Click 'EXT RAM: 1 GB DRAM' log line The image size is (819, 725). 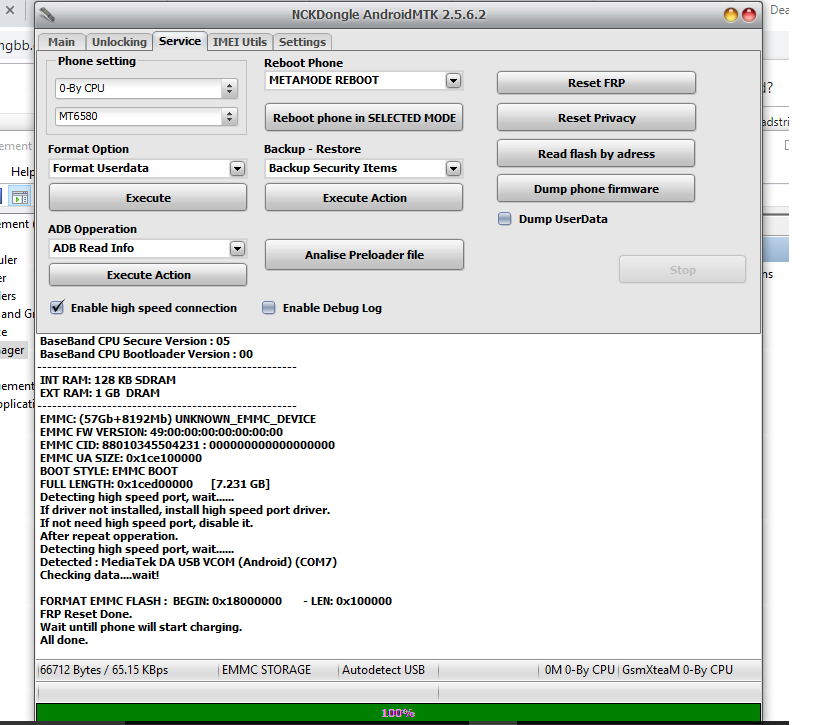click(x=100, y=393)
